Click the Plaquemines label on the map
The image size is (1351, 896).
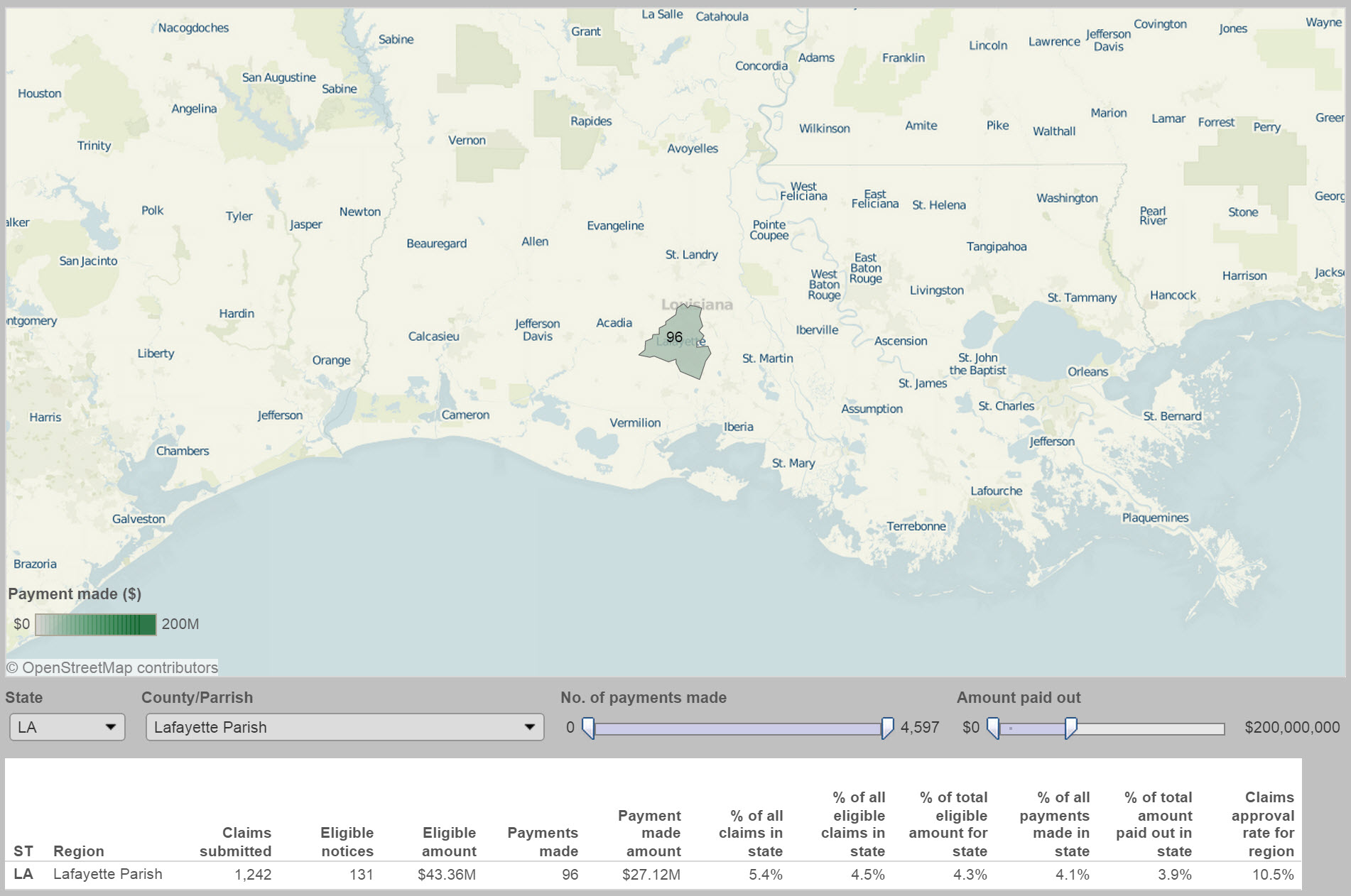click(x=1155, y=518)
